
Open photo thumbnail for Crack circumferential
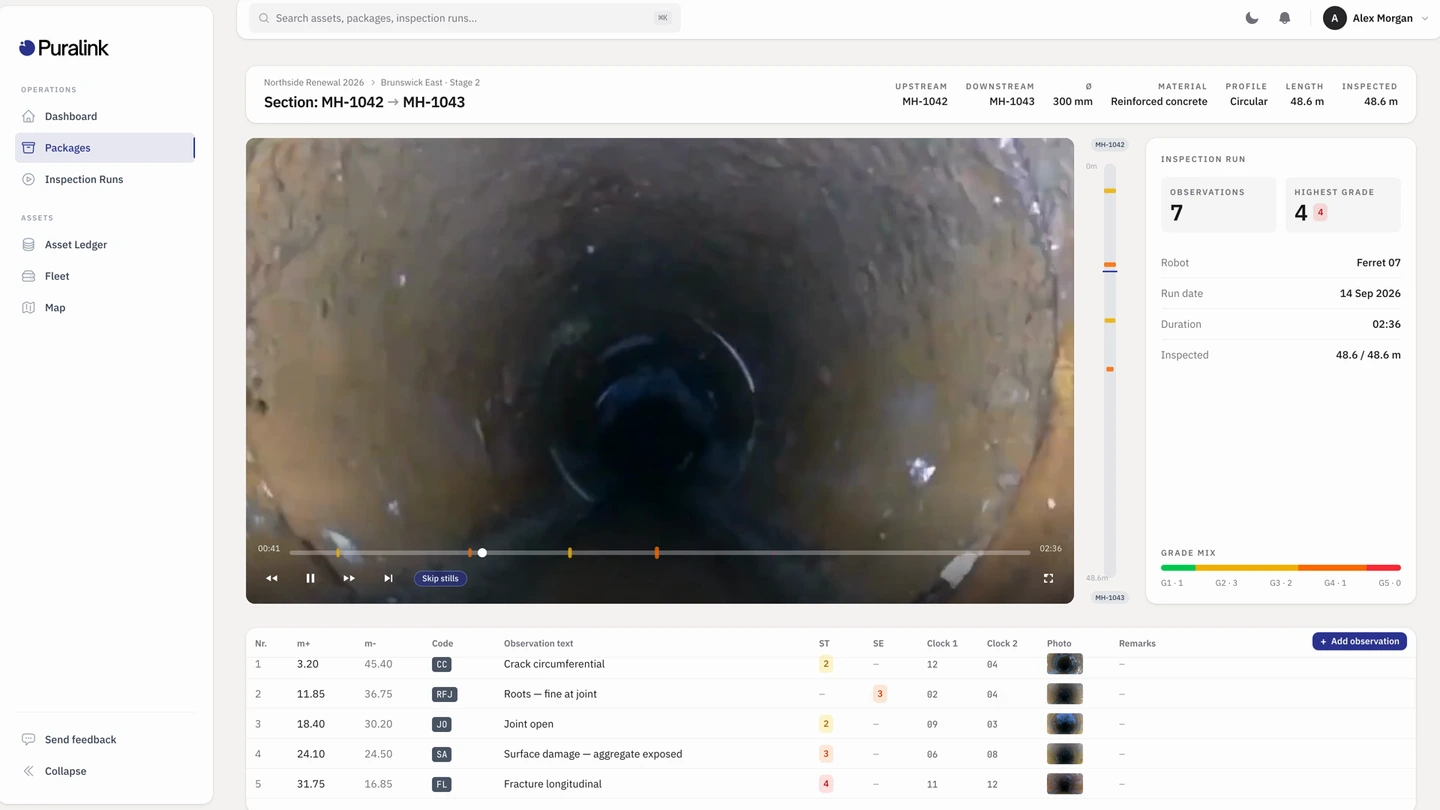click(x=1064, y=664)
